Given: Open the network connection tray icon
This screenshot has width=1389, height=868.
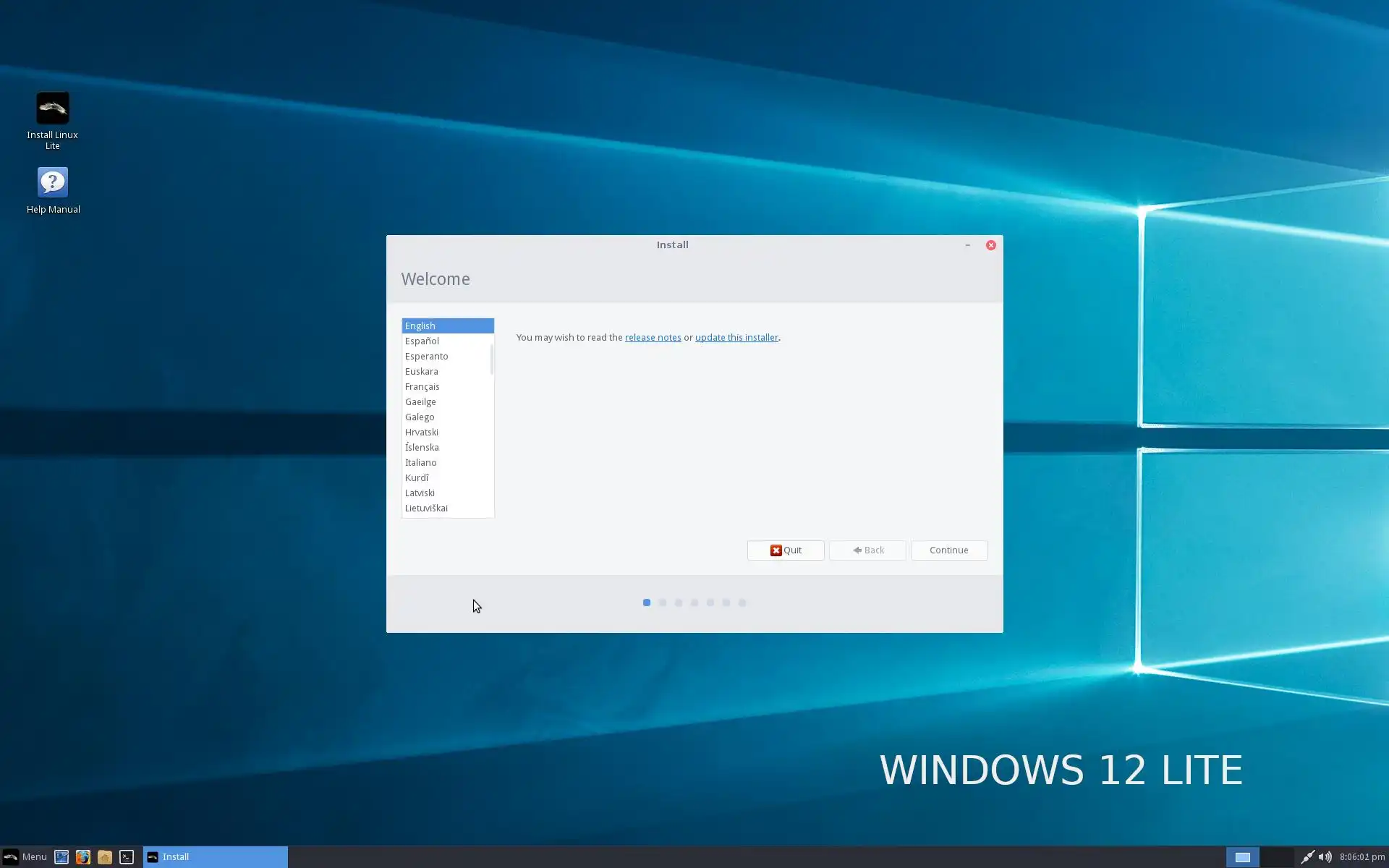Looking at the screenshot, I should 1307,857.
